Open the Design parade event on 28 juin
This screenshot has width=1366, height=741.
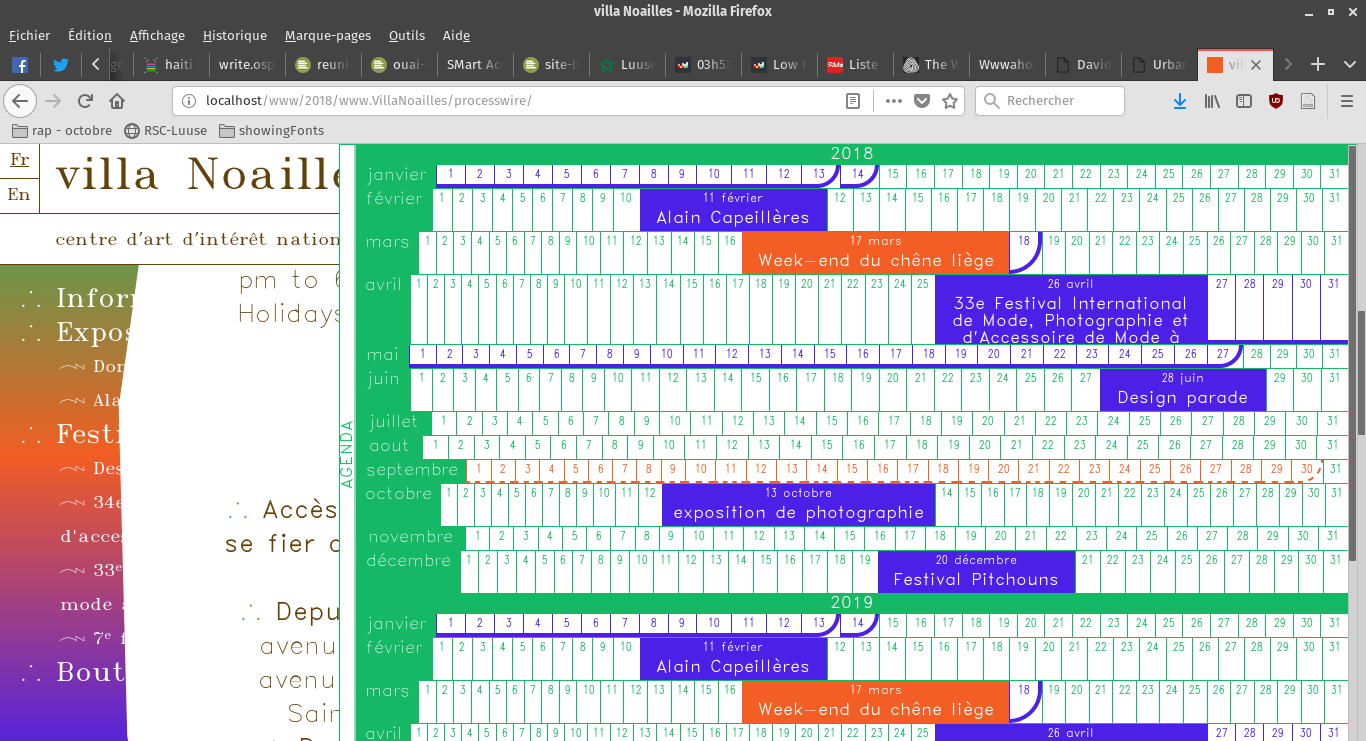(1182, 389)
